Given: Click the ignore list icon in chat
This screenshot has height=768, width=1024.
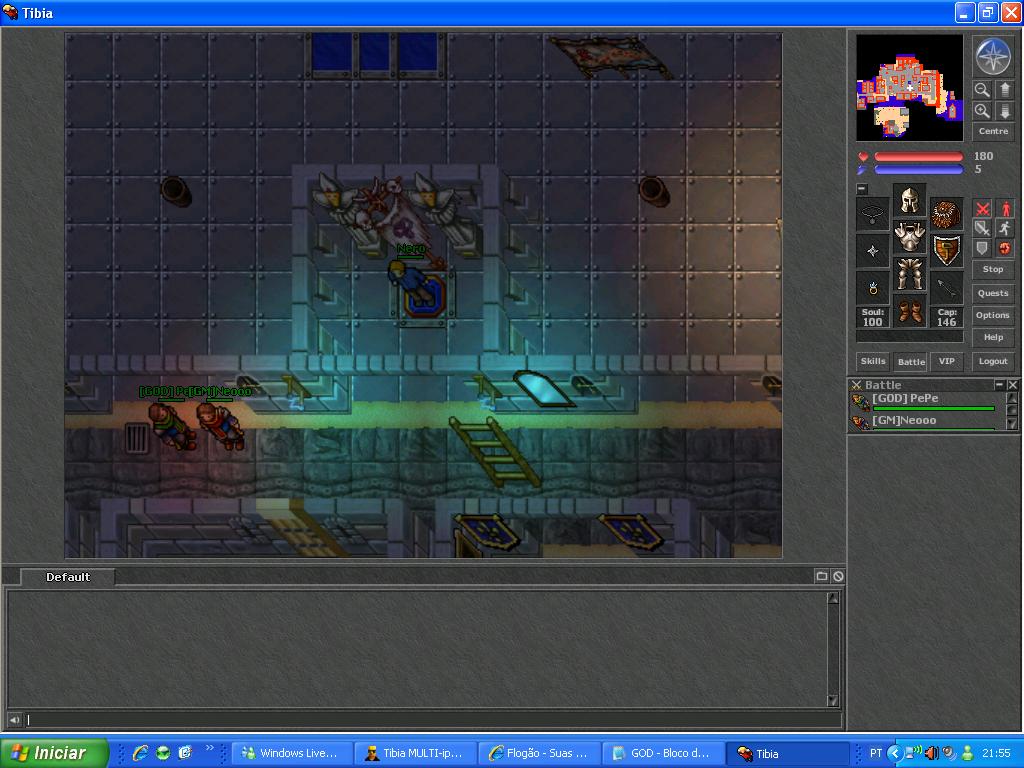Looking at the screenshot, I should [x=838, y=576].
